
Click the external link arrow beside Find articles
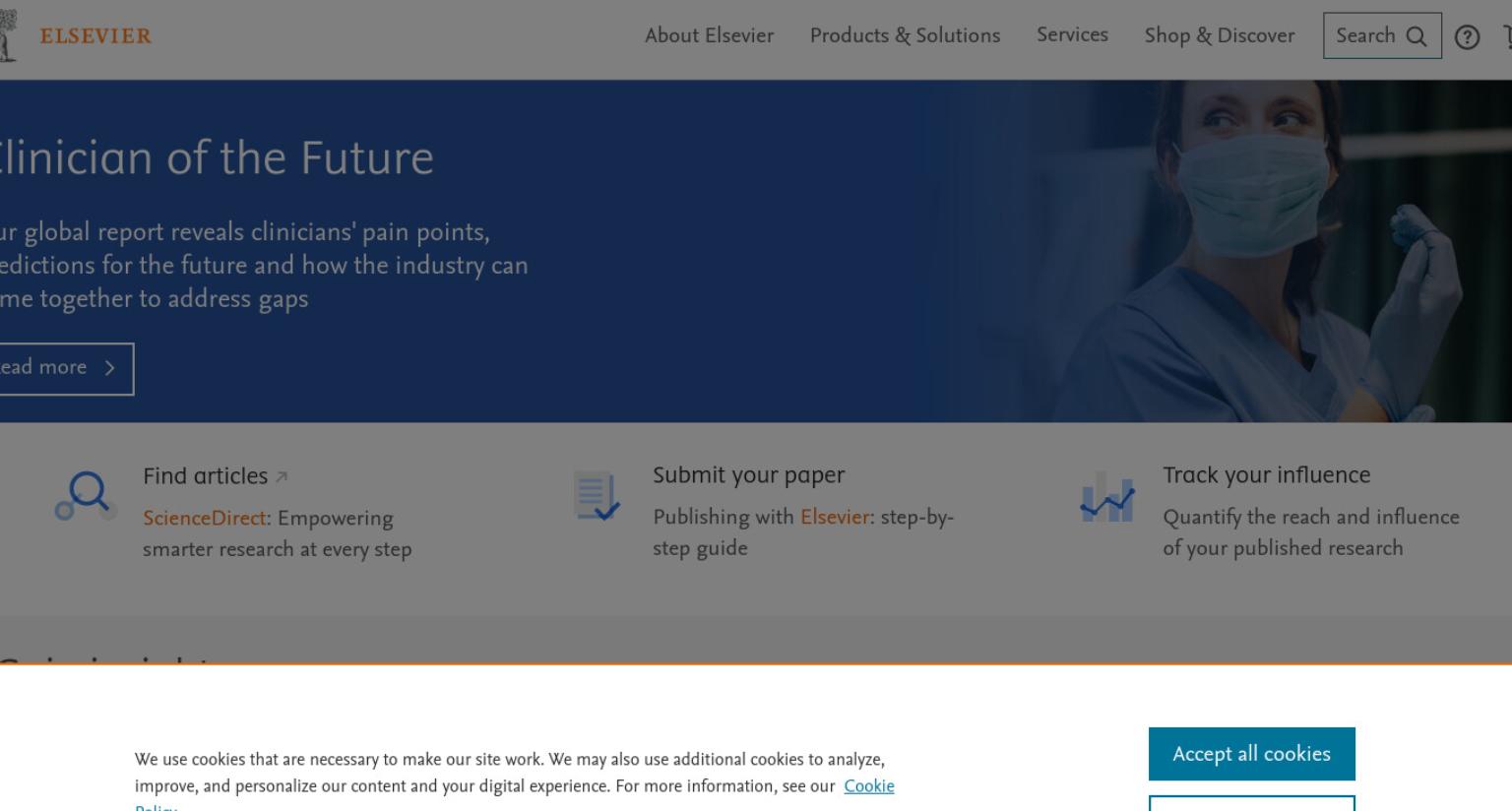click(x=282, y=476)
